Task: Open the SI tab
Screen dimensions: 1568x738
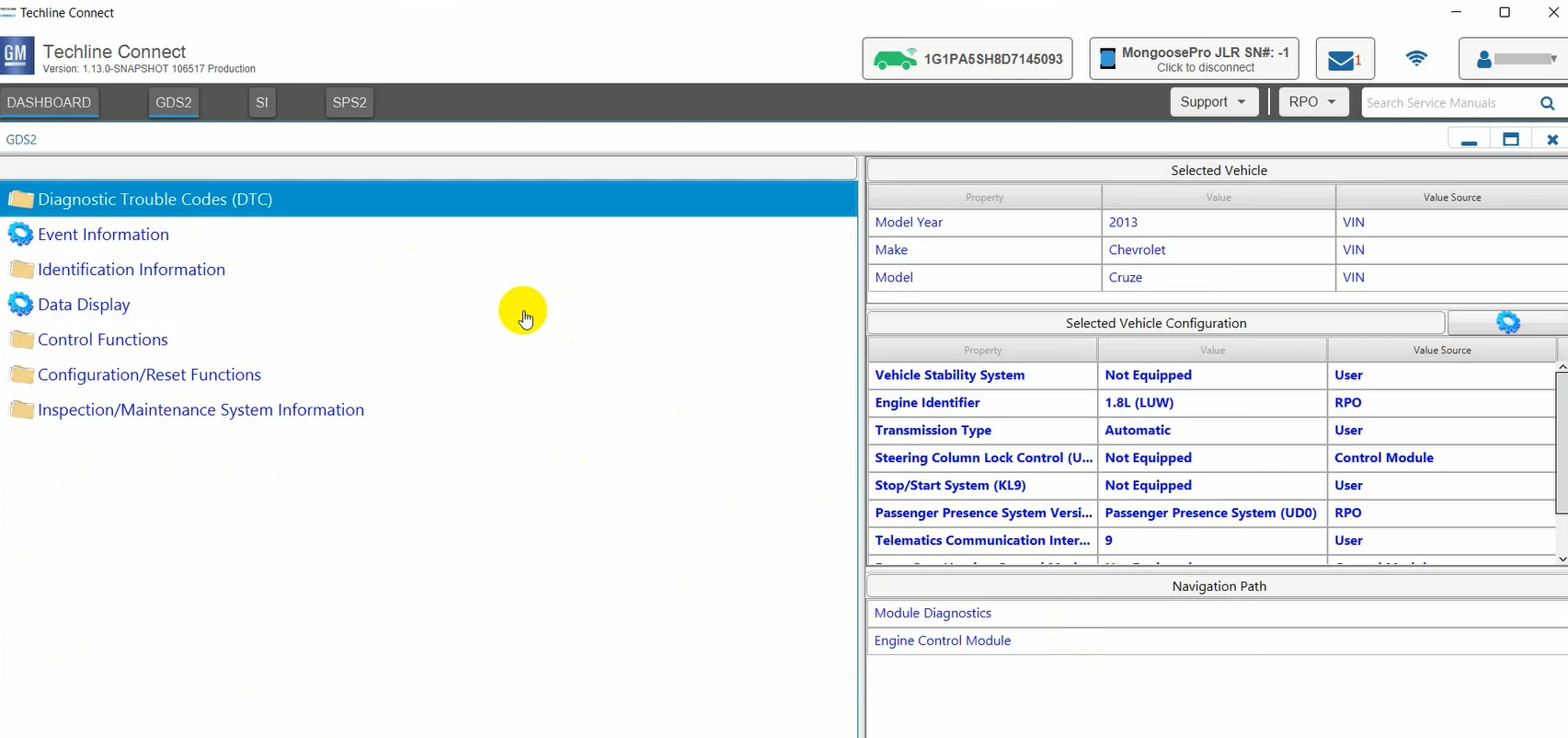Action: tap(262, 102)
